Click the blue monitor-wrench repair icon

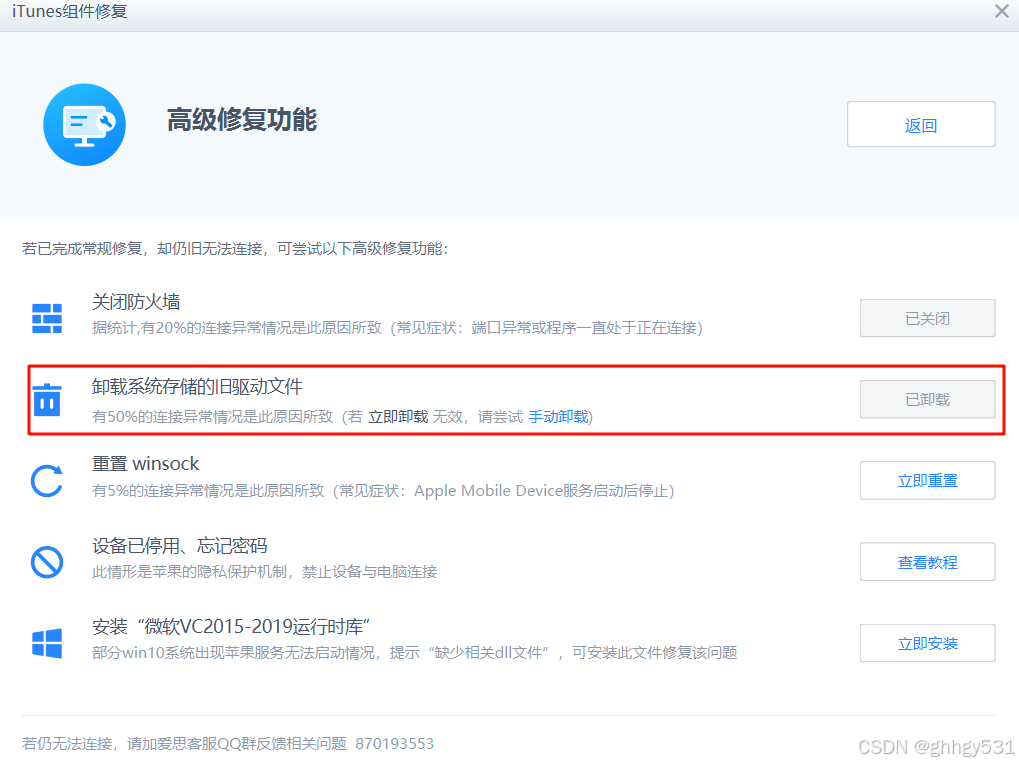pos(84,124)
